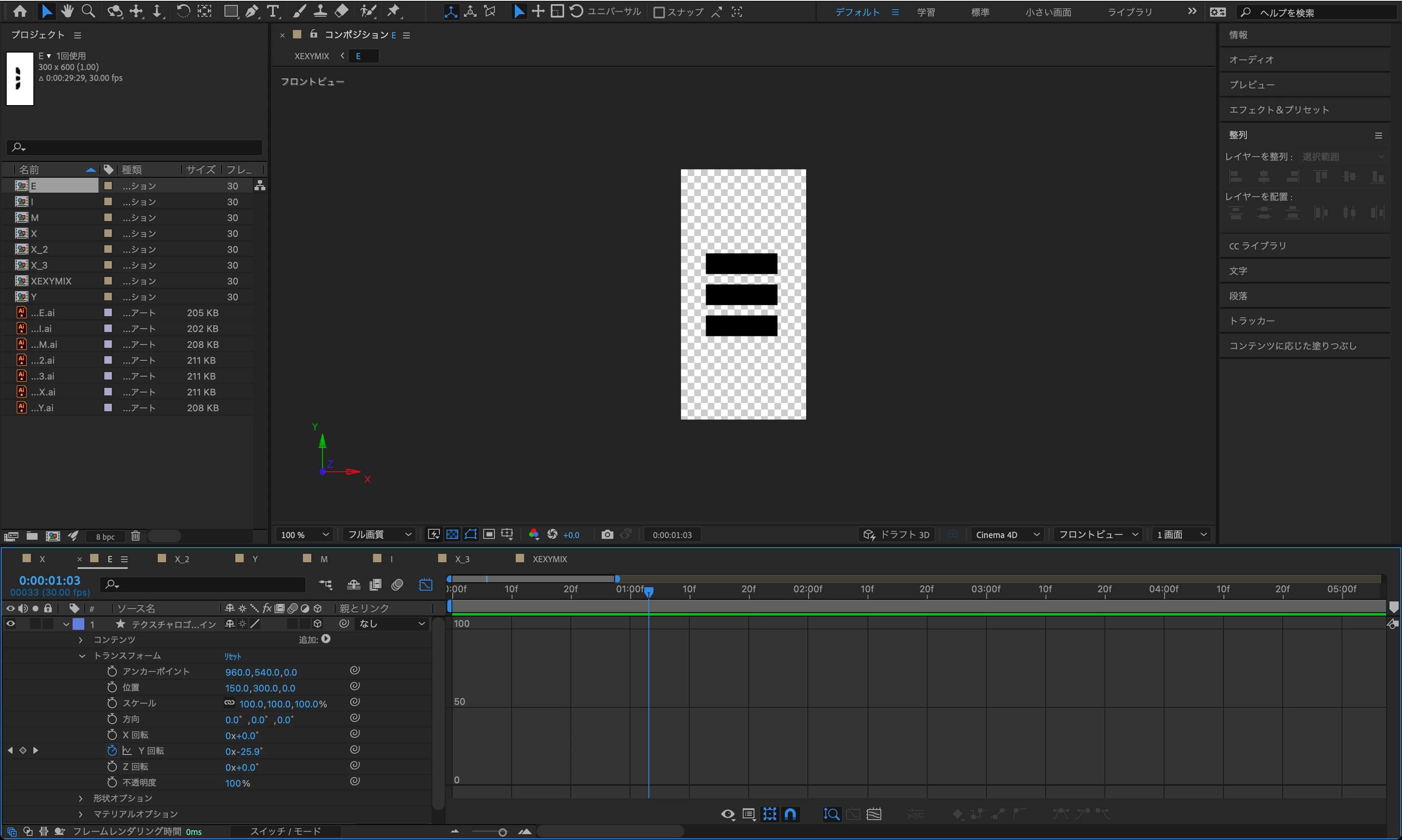The image size is (1402, 840).
Task: Click the Rotation tool icon
Action: [183, 11]
